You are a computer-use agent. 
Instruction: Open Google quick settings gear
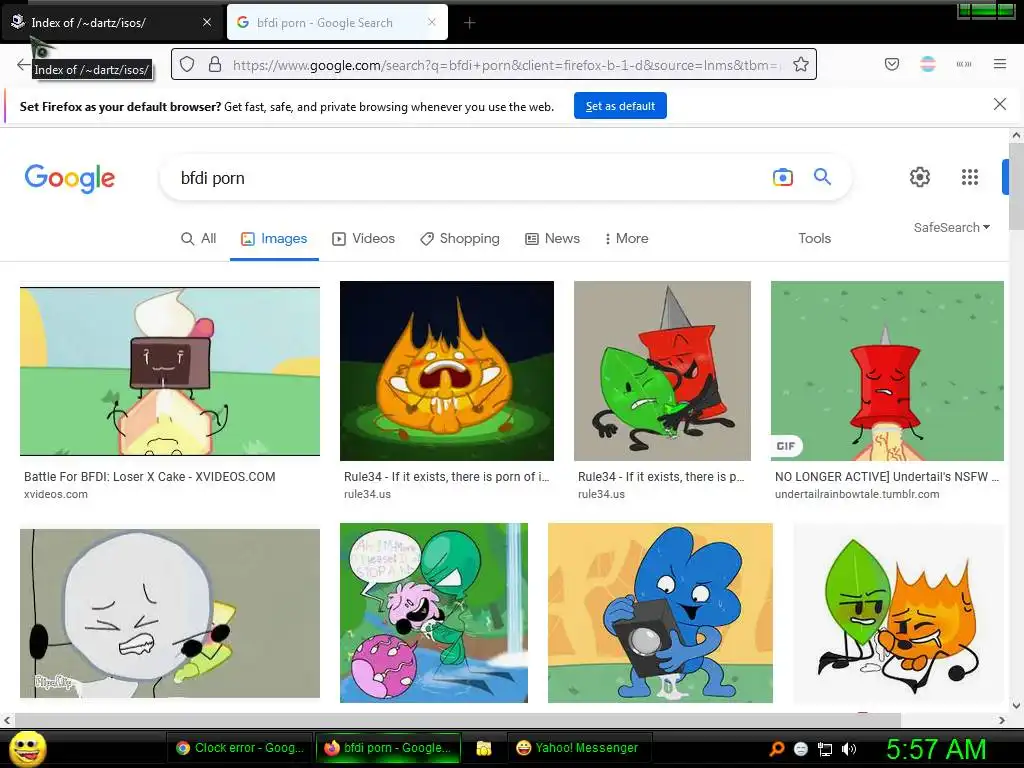click(920, 177)
